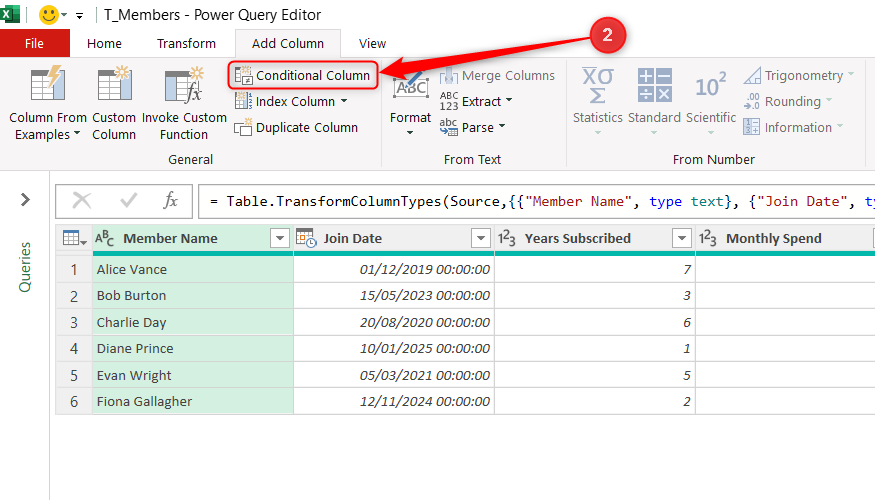Switch to the View tab
Viewport: 875px width, 500px height.
(372, 44)
